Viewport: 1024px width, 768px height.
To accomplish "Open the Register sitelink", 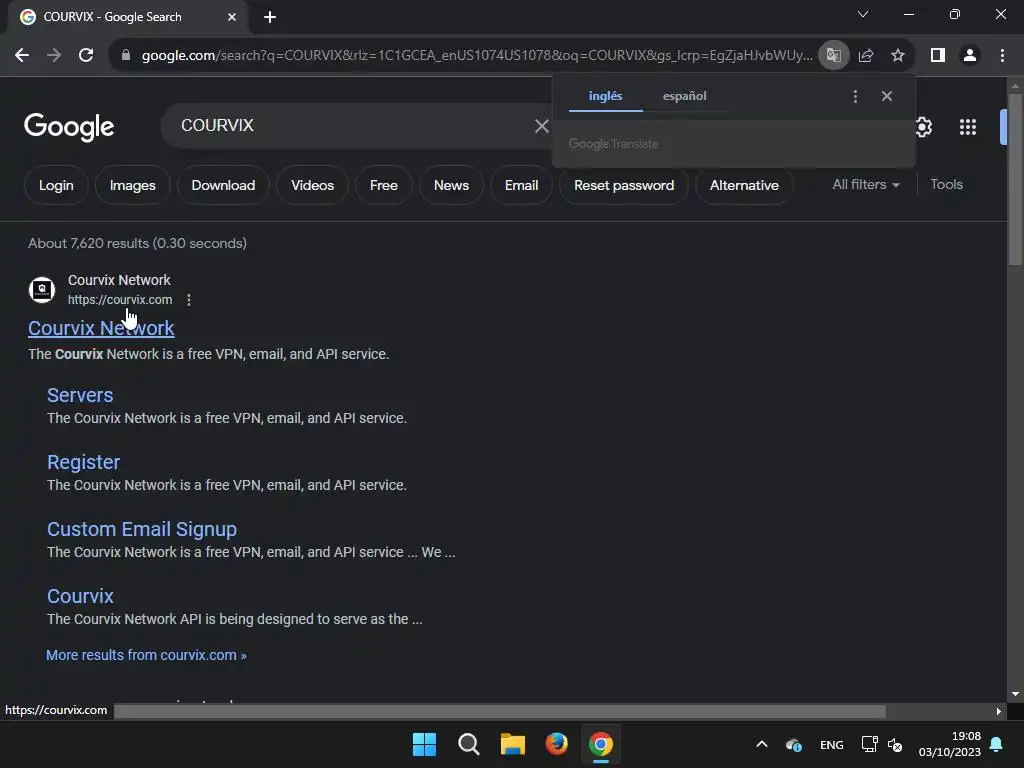I will [84, 462].
